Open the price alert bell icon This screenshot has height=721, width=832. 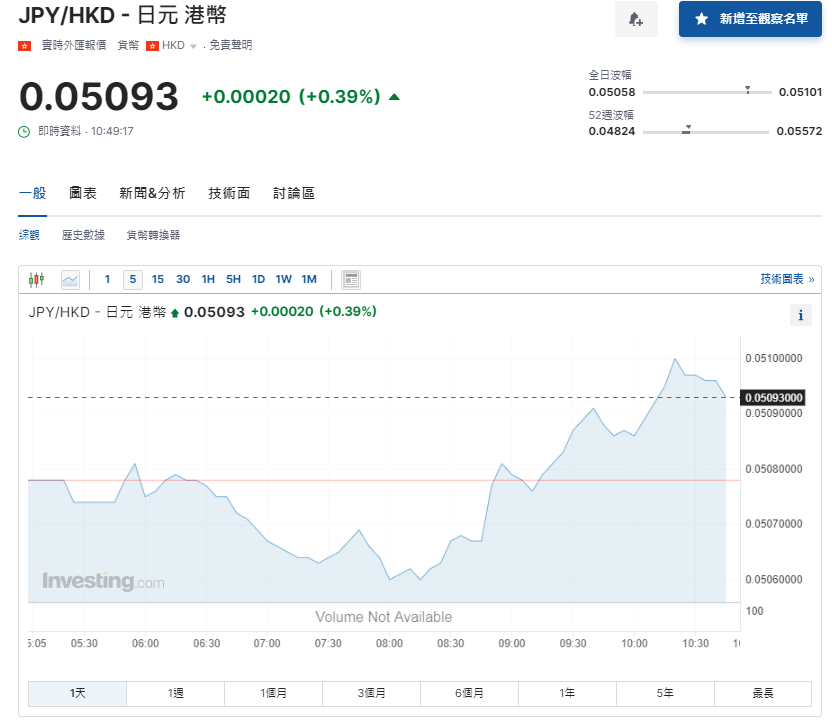click(x=637, y=19)
